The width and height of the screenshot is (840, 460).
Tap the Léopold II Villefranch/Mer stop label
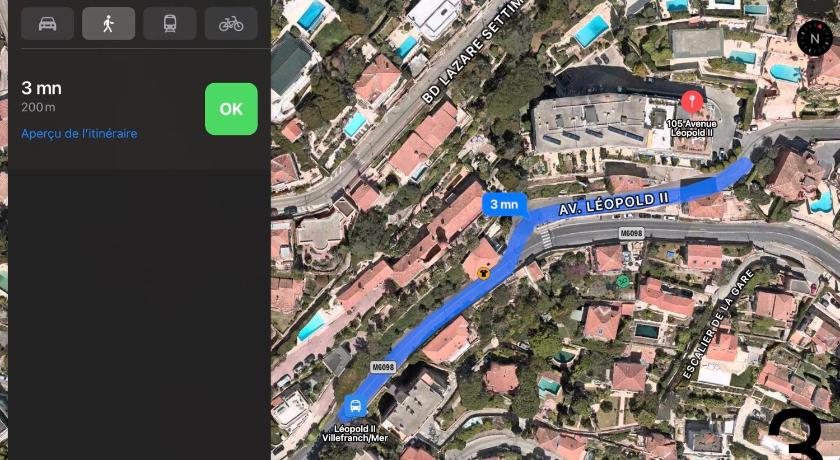[355, 433]
